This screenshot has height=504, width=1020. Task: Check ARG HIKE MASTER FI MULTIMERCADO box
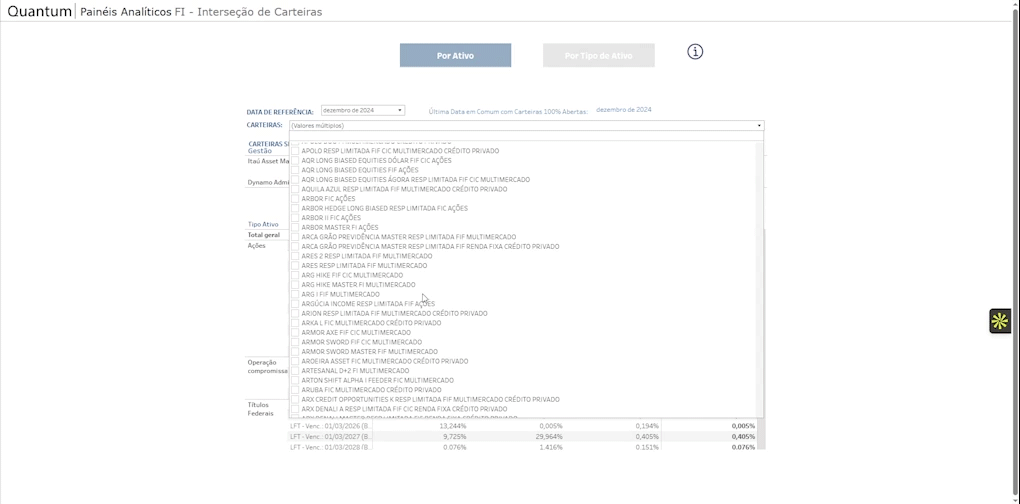295,285
